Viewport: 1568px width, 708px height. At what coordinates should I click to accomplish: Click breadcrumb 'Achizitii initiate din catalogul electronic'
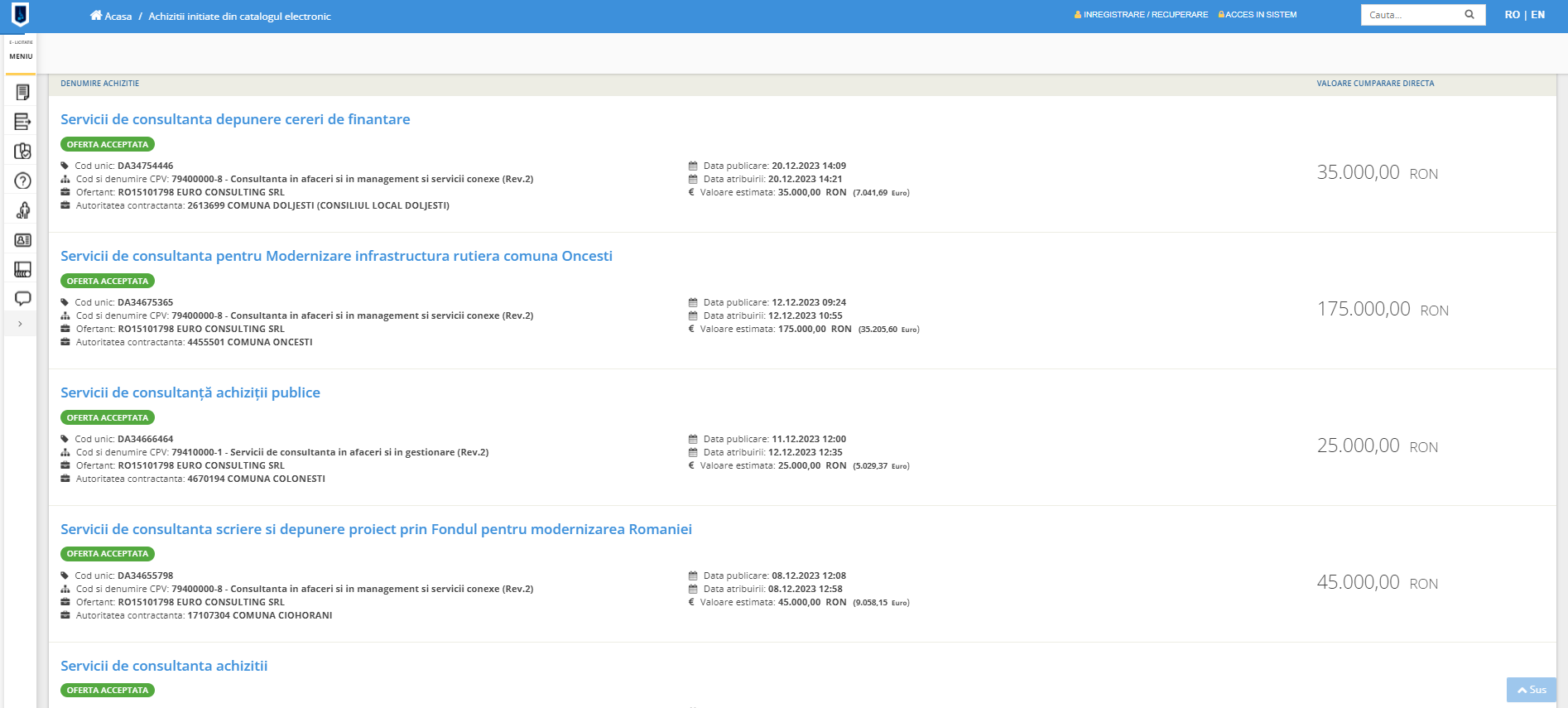[x=240, y=17]
